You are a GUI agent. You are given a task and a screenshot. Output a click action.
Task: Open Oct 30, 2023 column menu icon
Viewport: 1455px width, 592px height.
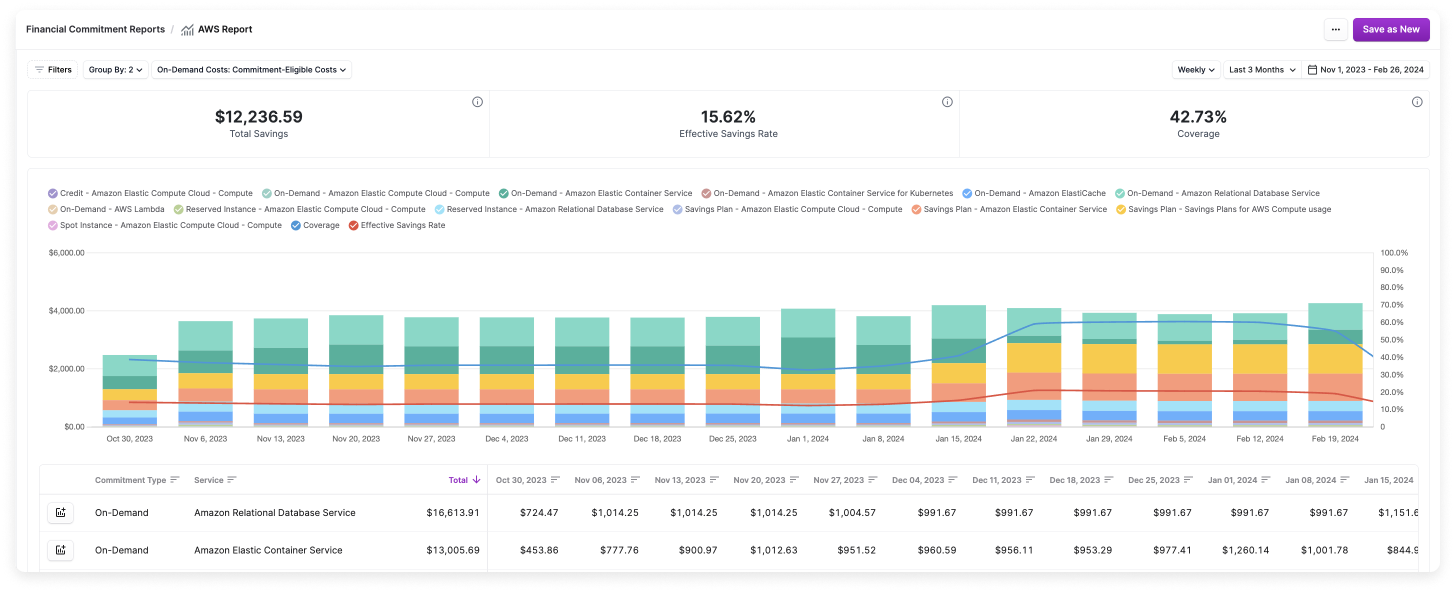point(555,480)
